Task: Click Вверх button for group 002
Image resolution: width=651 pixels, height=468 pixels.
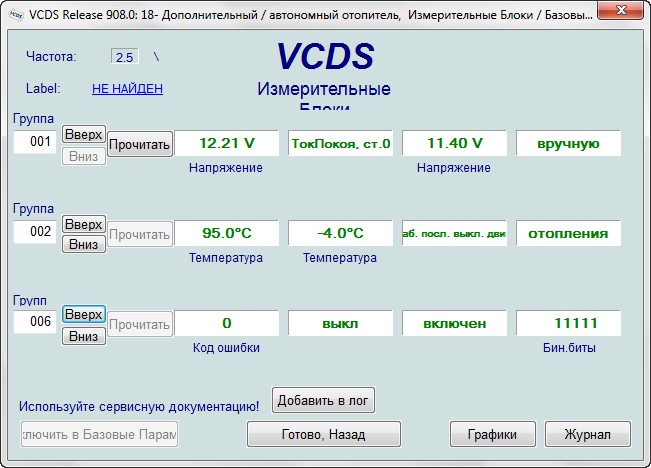Action: click(x=84, y=224)
